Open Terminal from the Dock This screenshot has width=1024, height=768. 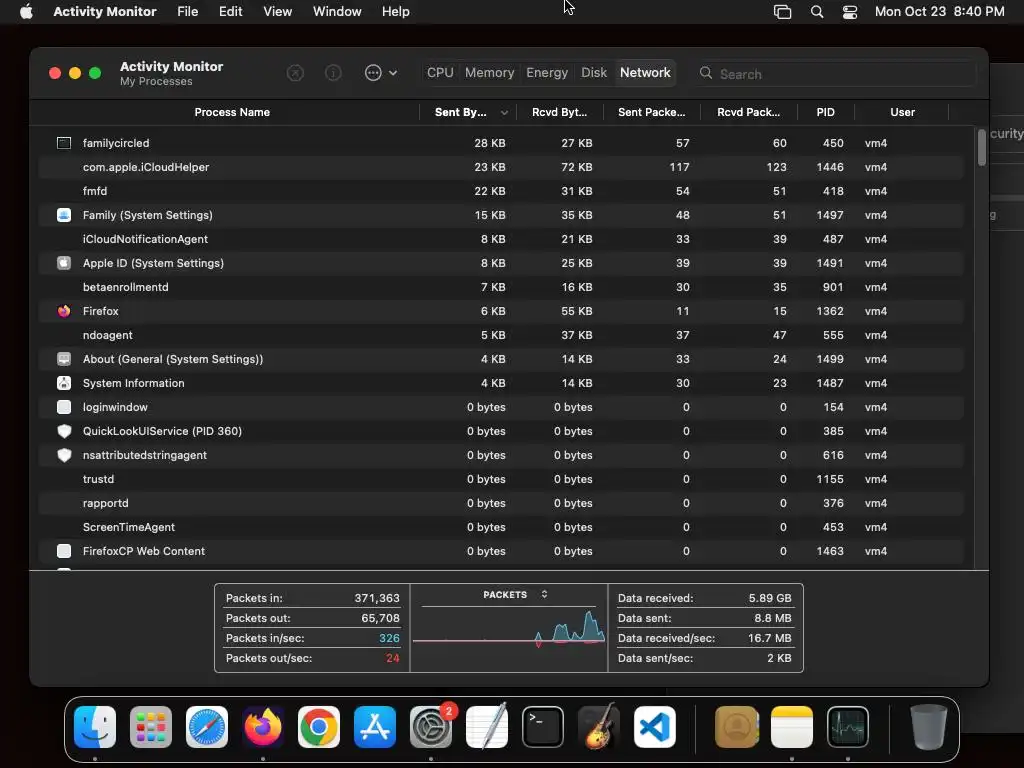(543, 727)
